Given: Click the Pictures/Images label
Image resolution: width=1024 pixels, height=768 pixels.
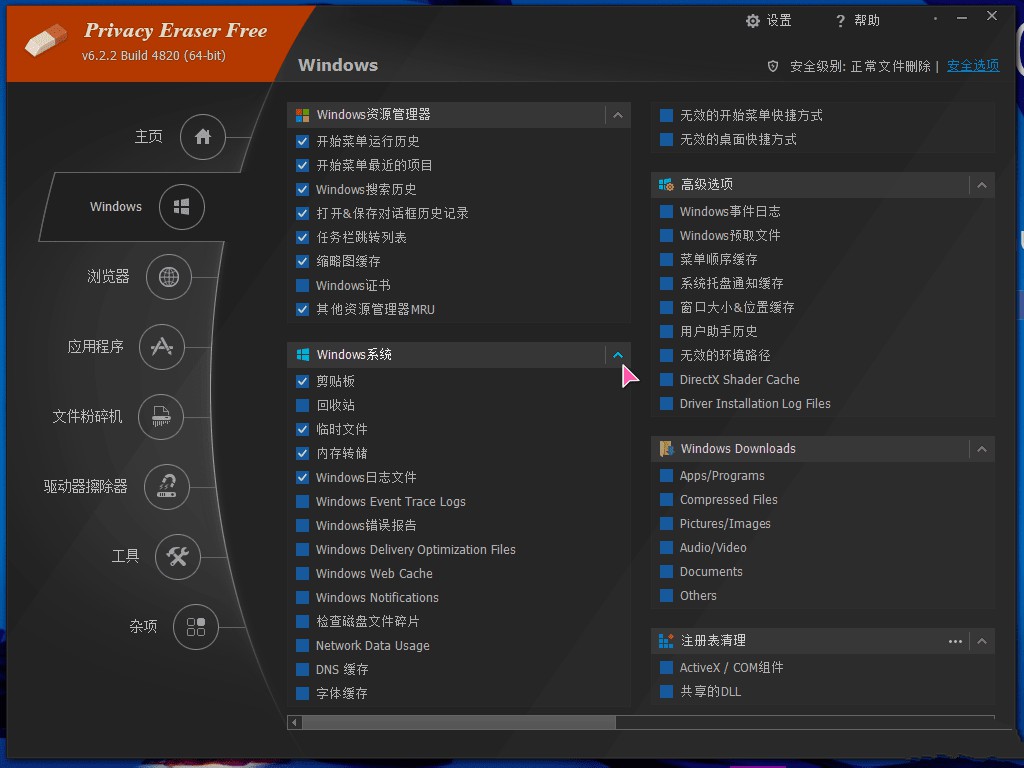Looking at the screenshot, I should 725,524.
